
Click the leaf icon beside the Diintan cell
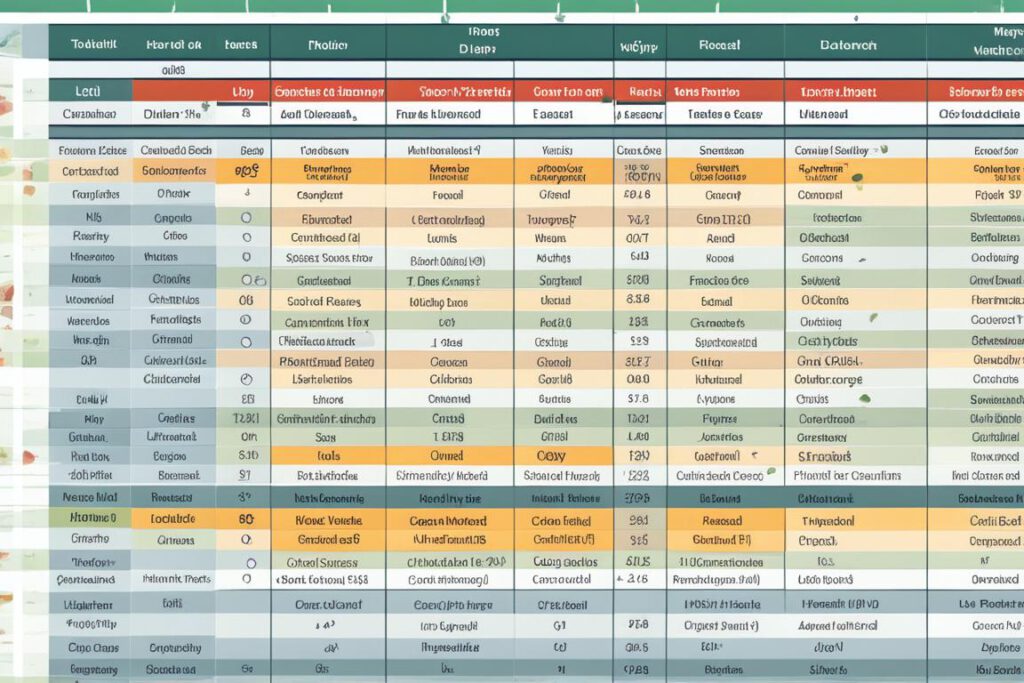[204, 105]
